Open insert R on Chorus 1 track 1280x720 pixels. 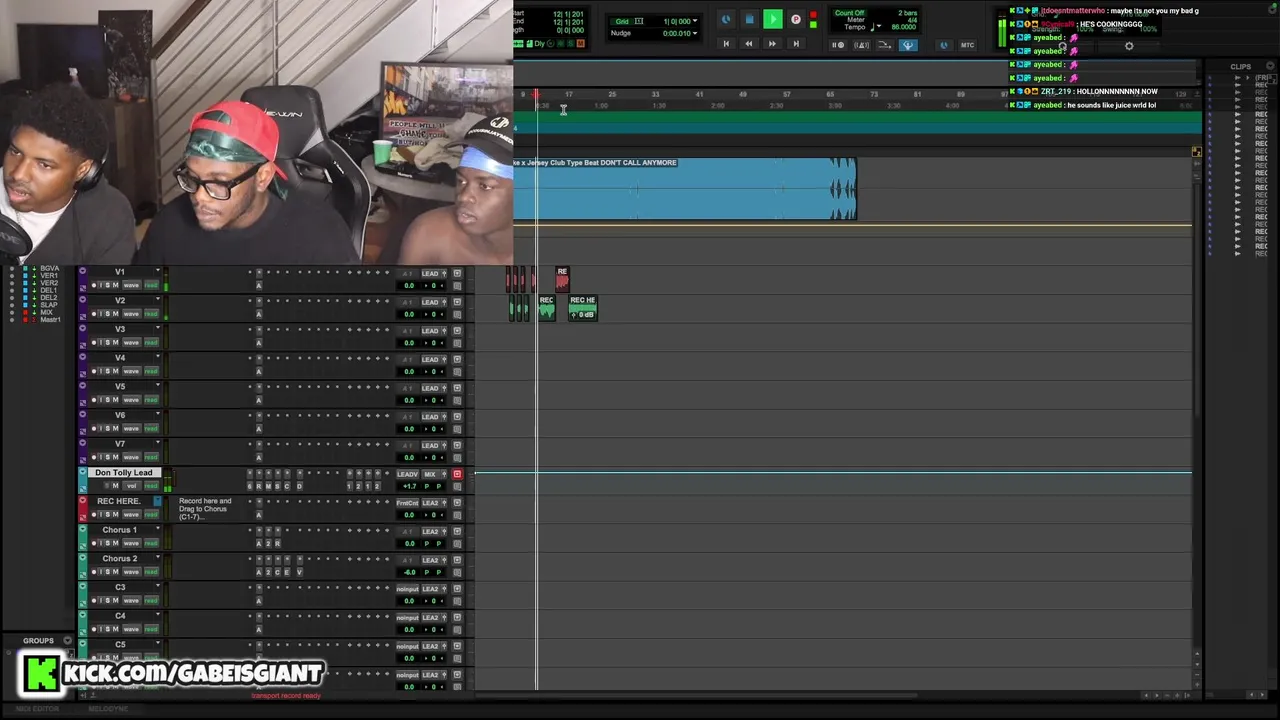[x=278, y=543]
